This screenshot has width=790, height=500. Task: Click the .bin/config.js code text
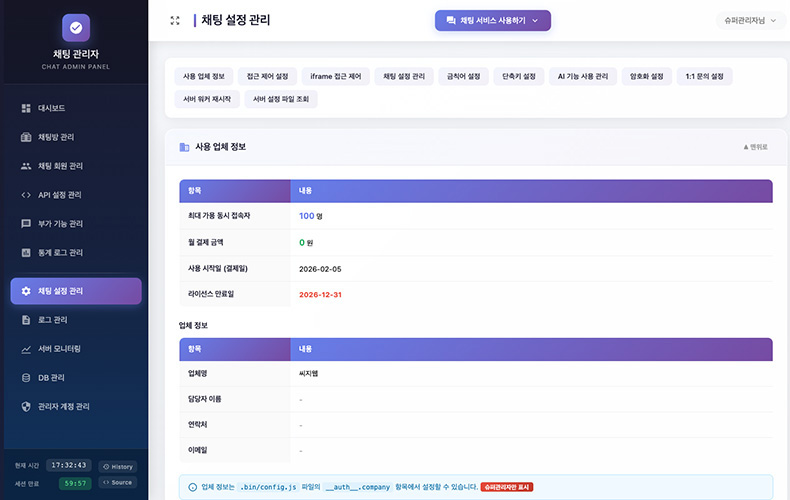tap(268, 487)
